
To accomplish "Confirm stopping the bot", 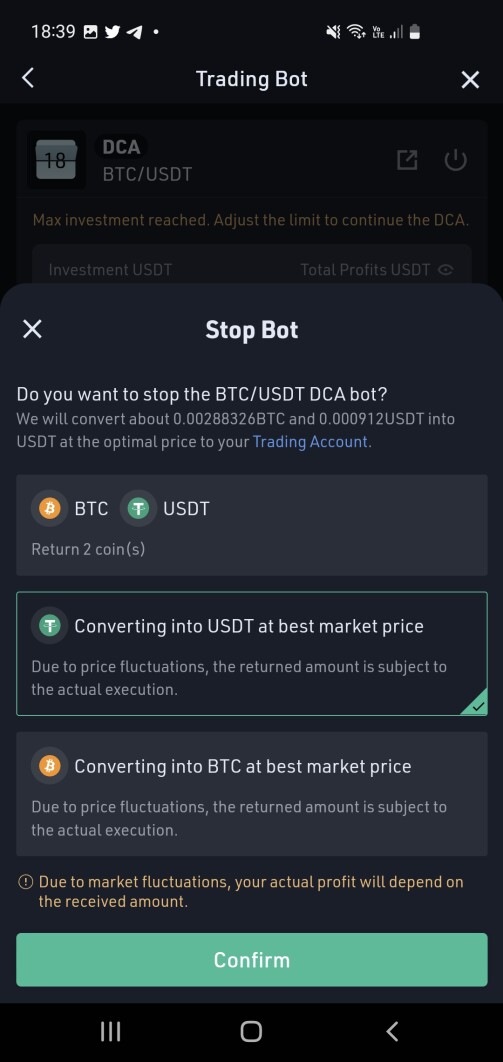I will 252,960.
